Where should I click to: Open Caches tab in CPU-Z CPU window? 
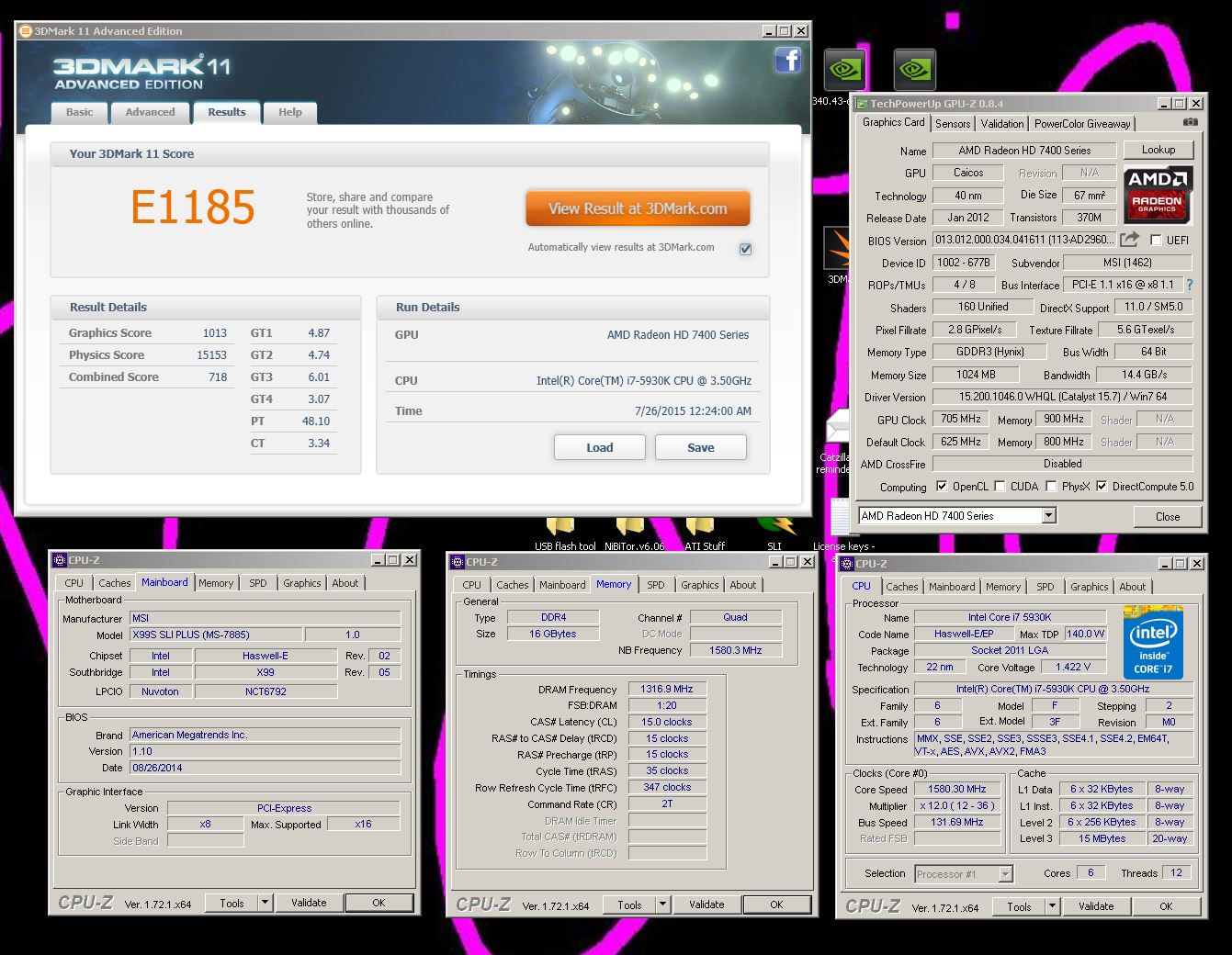(x=902, y=587)
